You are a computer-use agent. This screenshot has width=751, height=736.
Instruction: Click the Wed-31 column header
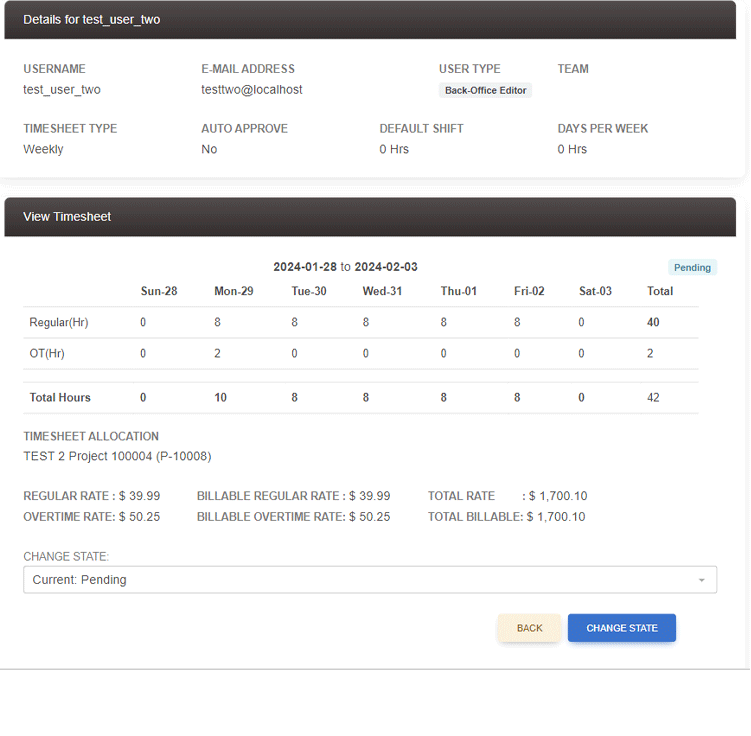(382, 291)
